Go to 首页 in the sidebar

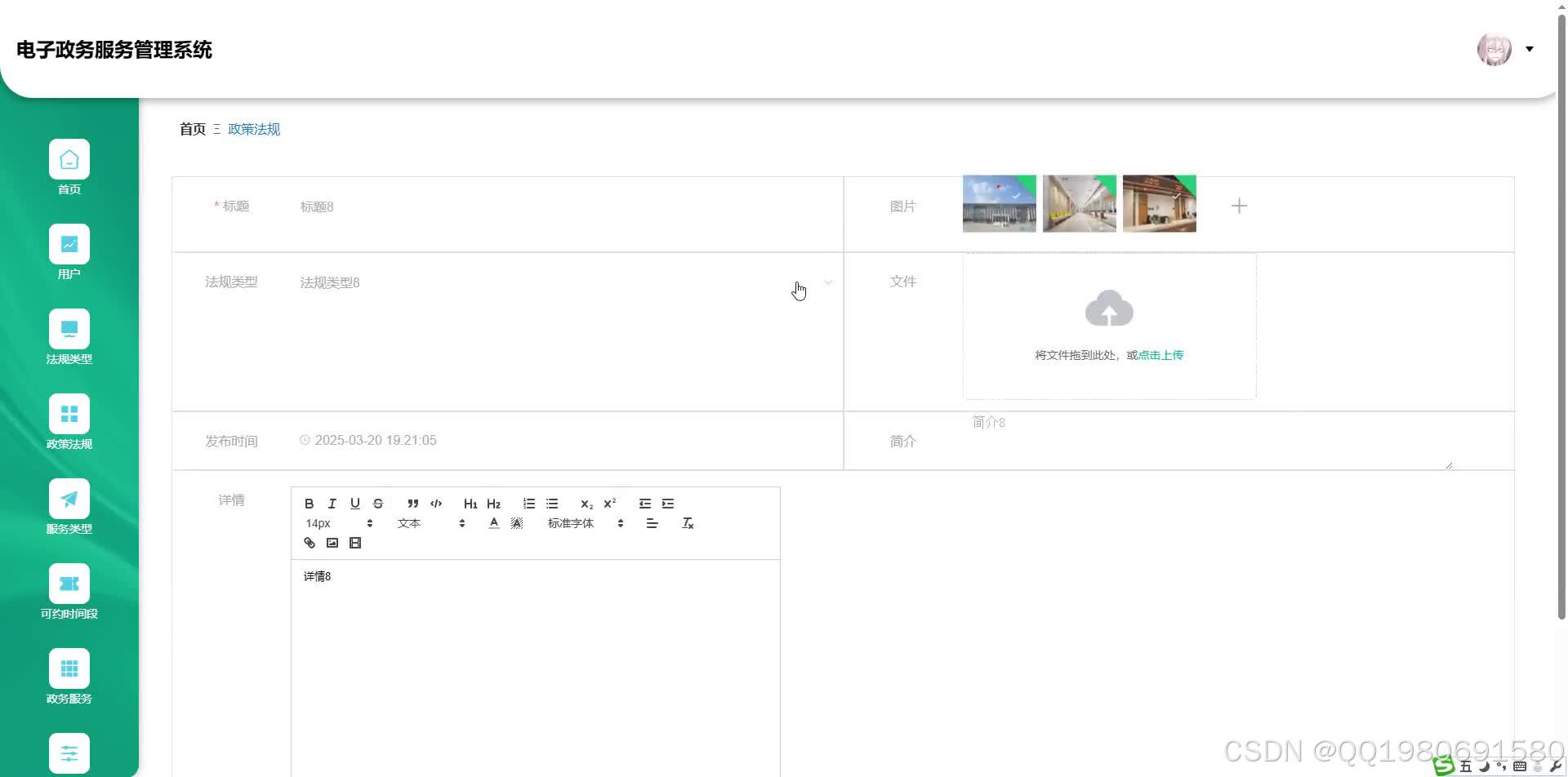pyautogui.click(x=69, y=167)
